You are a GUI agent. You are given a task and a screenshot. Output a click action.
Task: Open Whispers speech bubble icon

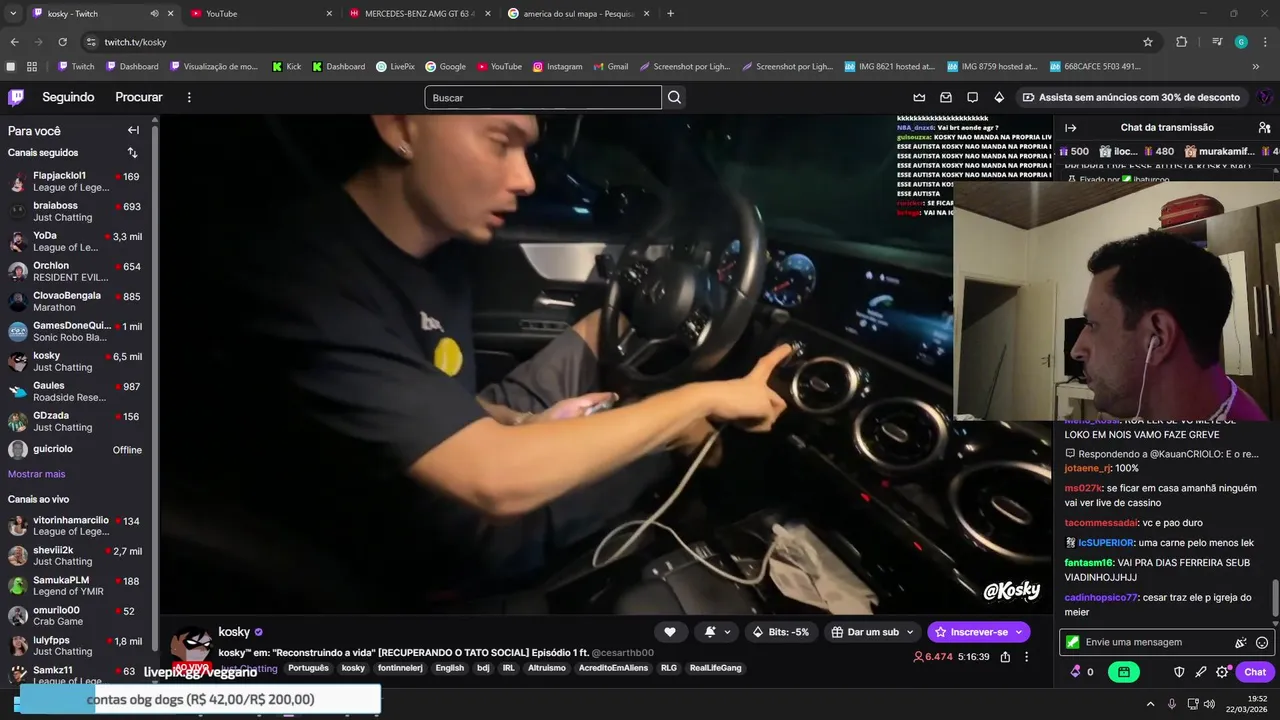point(972,97)
